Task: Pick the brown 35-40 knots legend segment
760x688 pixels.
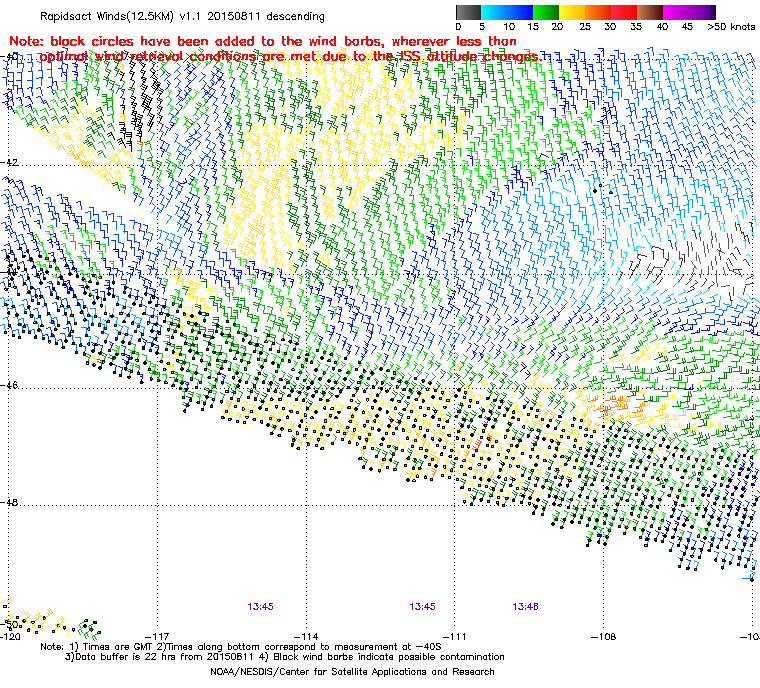Action: 650,12
